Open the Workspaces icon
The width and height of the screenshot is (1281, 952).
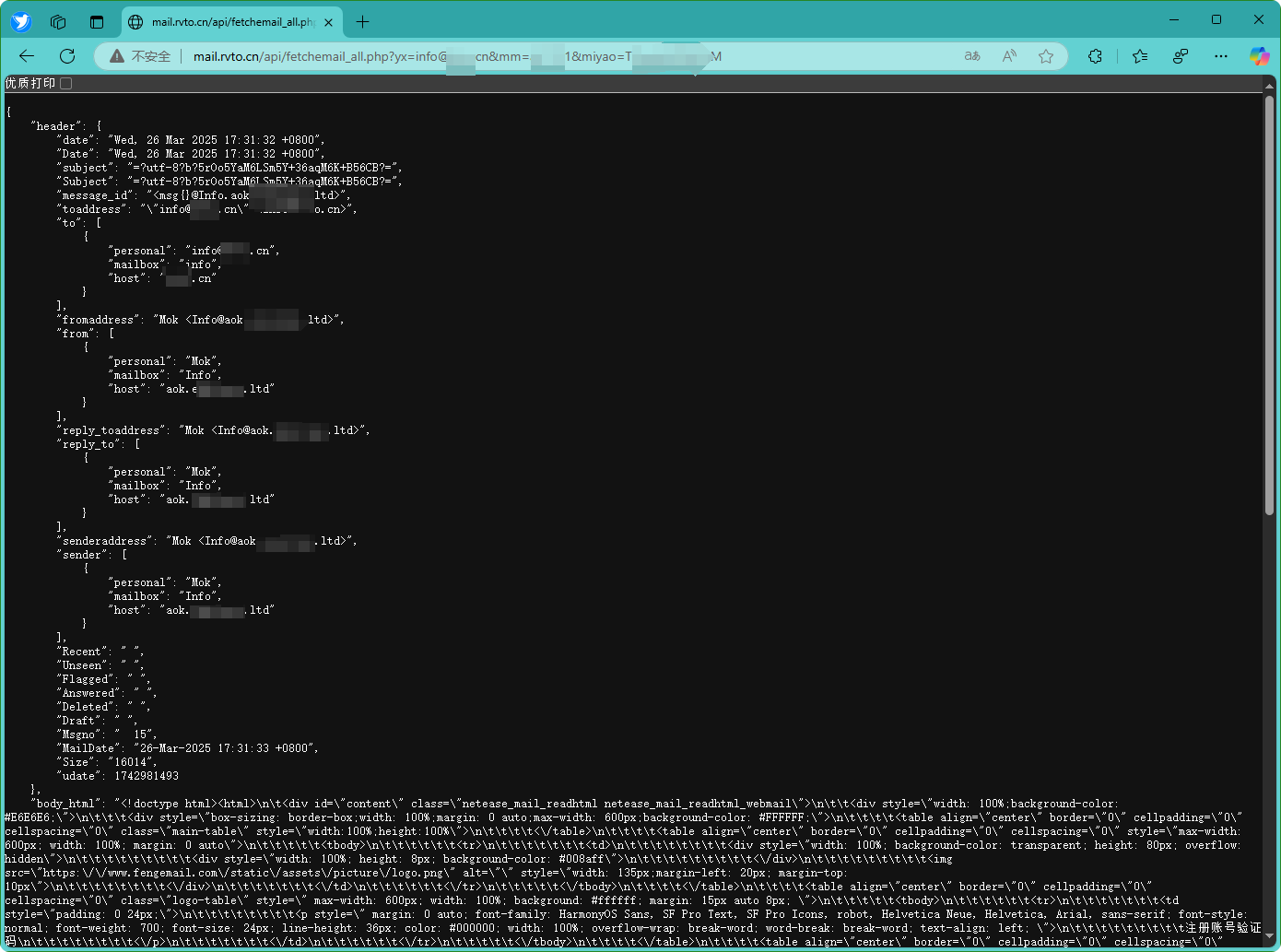pyautogui.click(x=58, y=21)
